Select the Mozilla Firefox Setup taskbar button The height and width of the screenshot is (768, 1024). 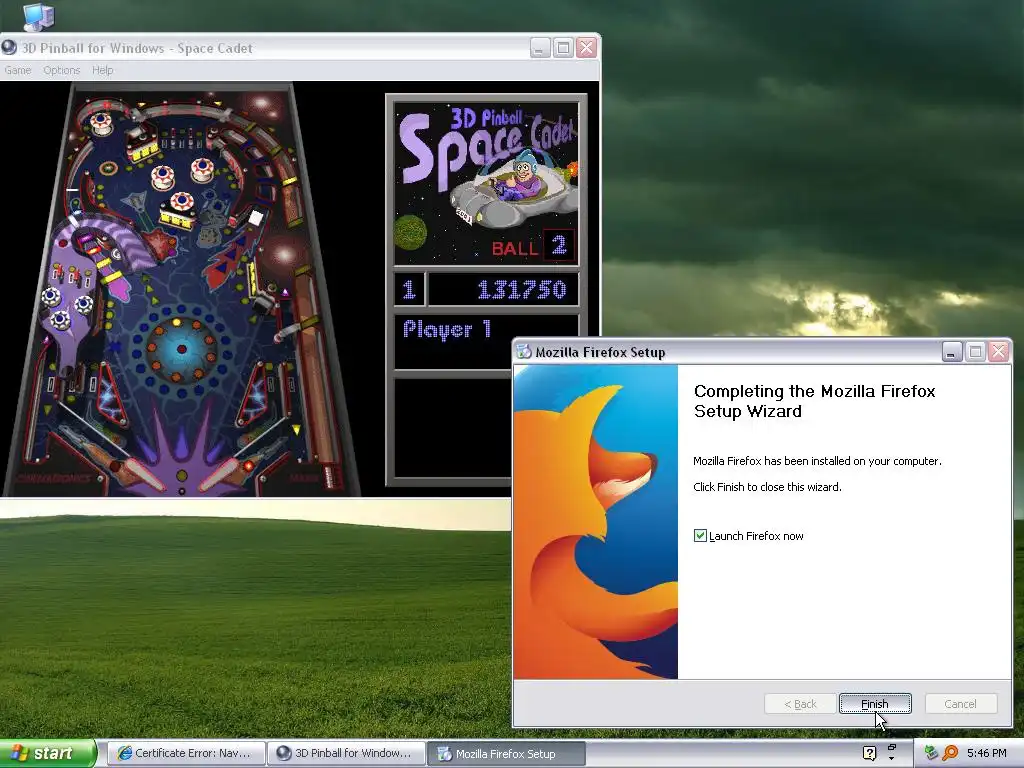(506, 753)
